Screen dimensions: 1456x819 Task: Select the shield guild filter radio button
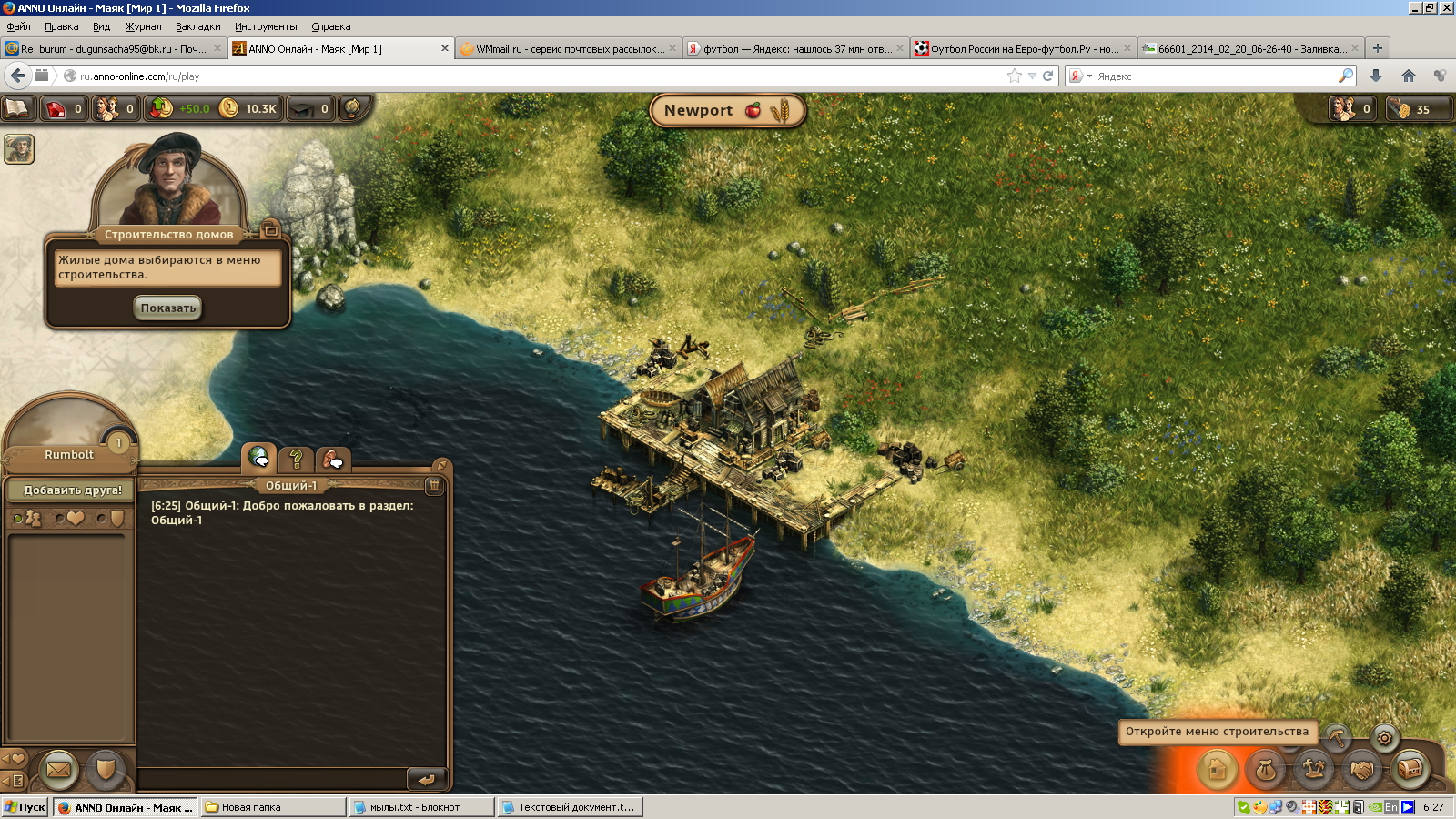coord(101,519)
